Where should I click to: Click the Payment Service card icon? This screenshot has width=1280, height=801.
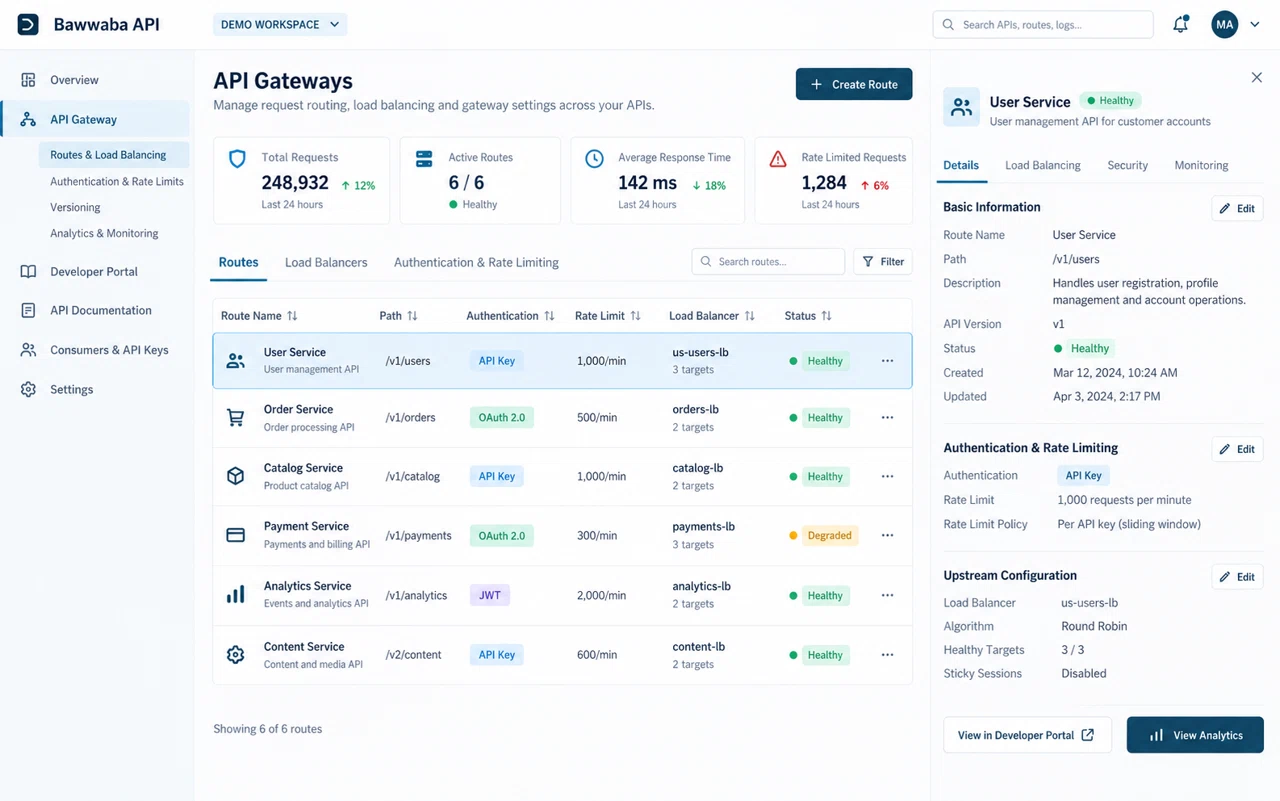[x=236, y=535]
